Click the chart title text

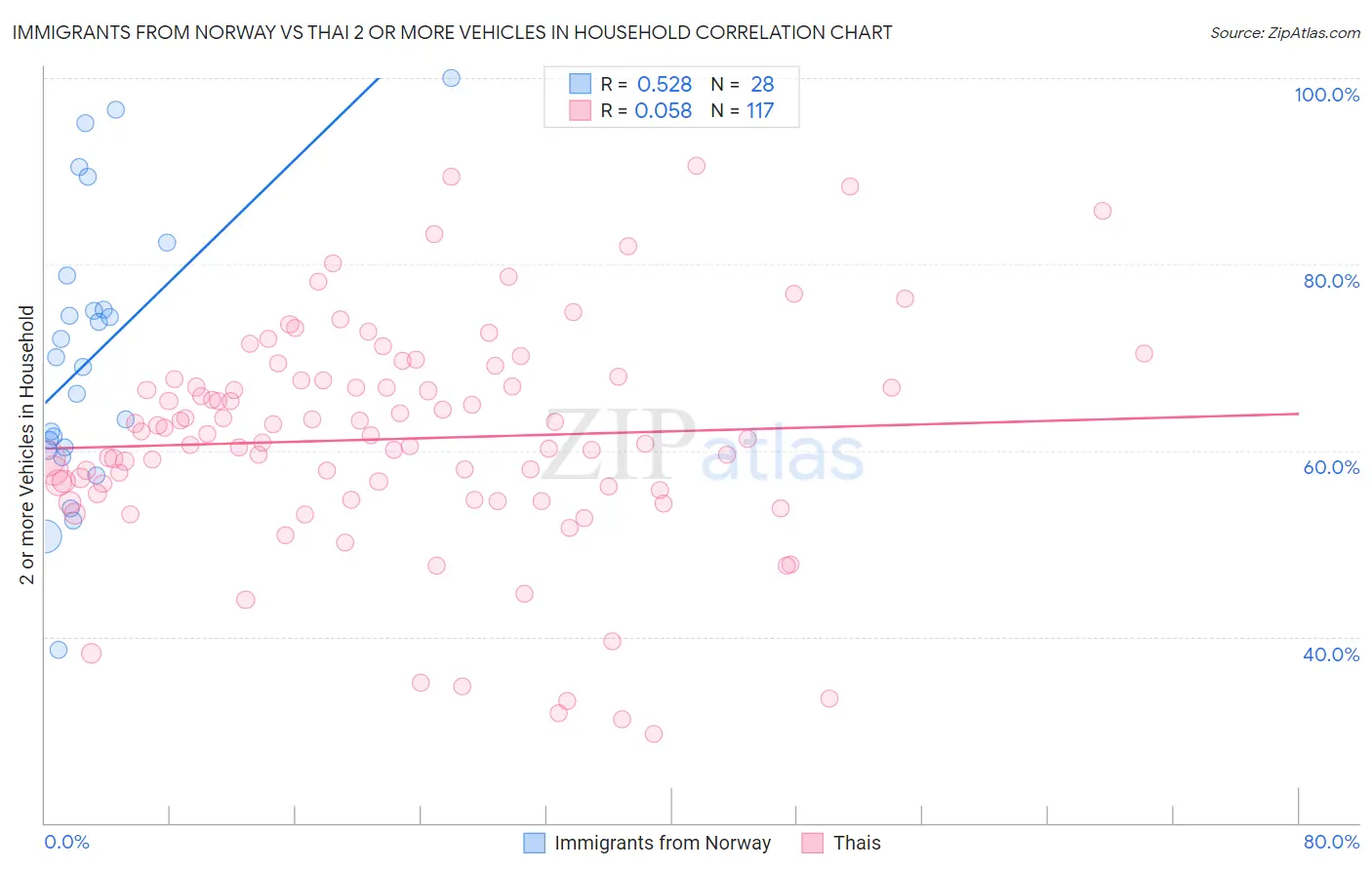pyautogui.click(x=452, y=32)
